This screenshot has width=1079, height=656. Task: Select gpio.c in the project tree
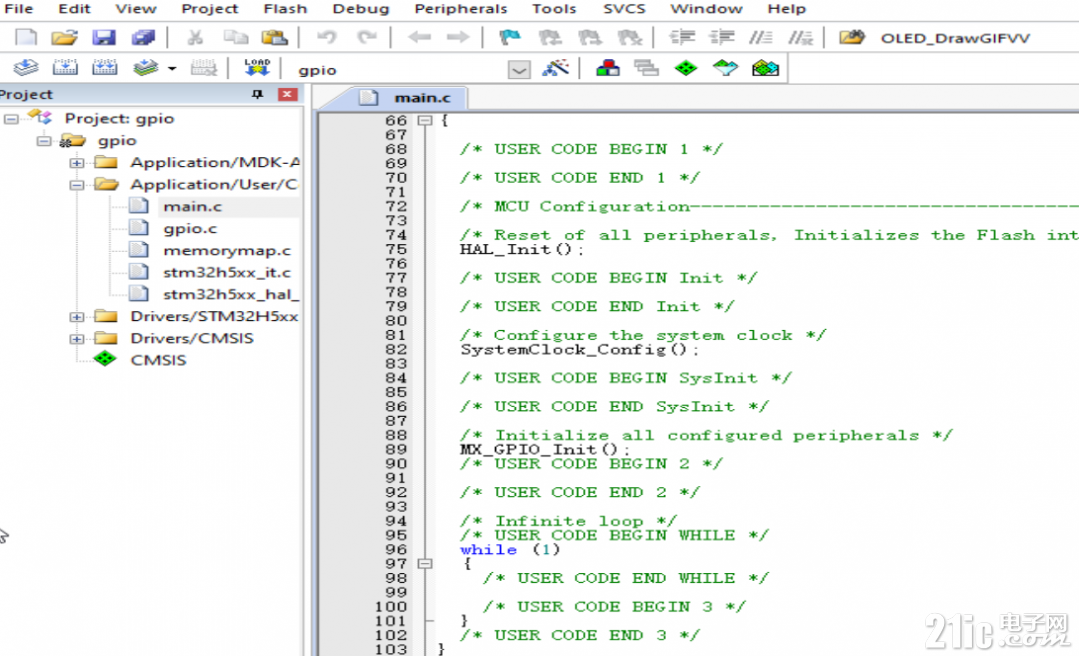click(x=190, y=229)
